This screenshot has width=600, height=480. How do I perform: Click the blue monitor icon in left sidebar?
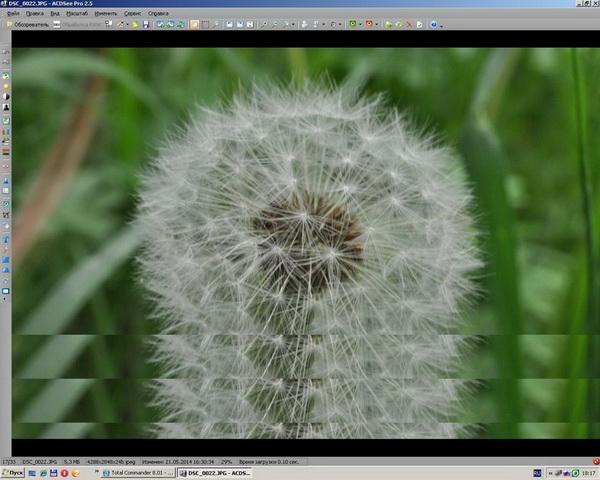pos(6,291)
